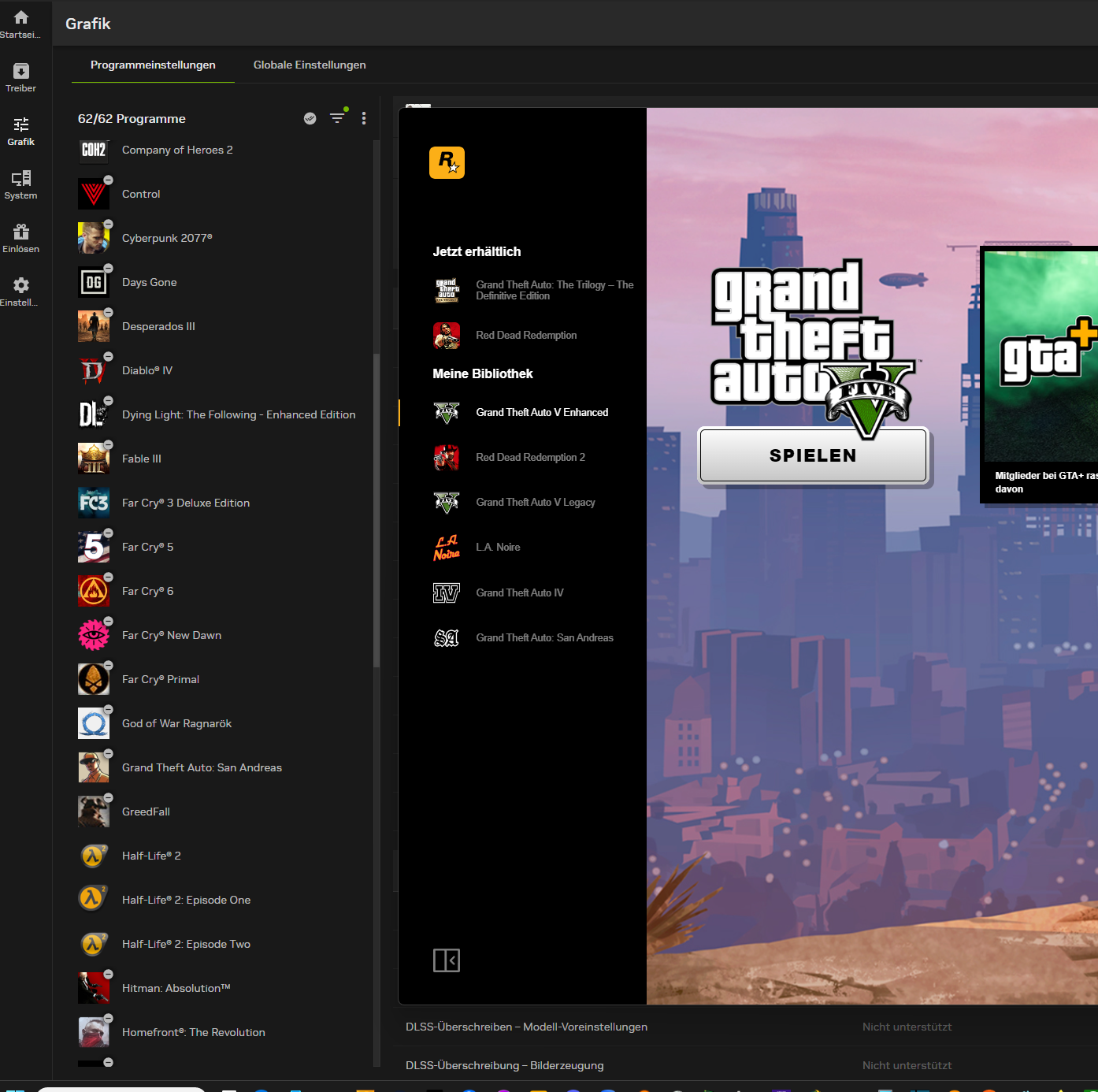The width and height of the screenshot is (1098, 1092).
Task: Click the Far Cry New Dawn icon
Action: click(x=94, y=635)
